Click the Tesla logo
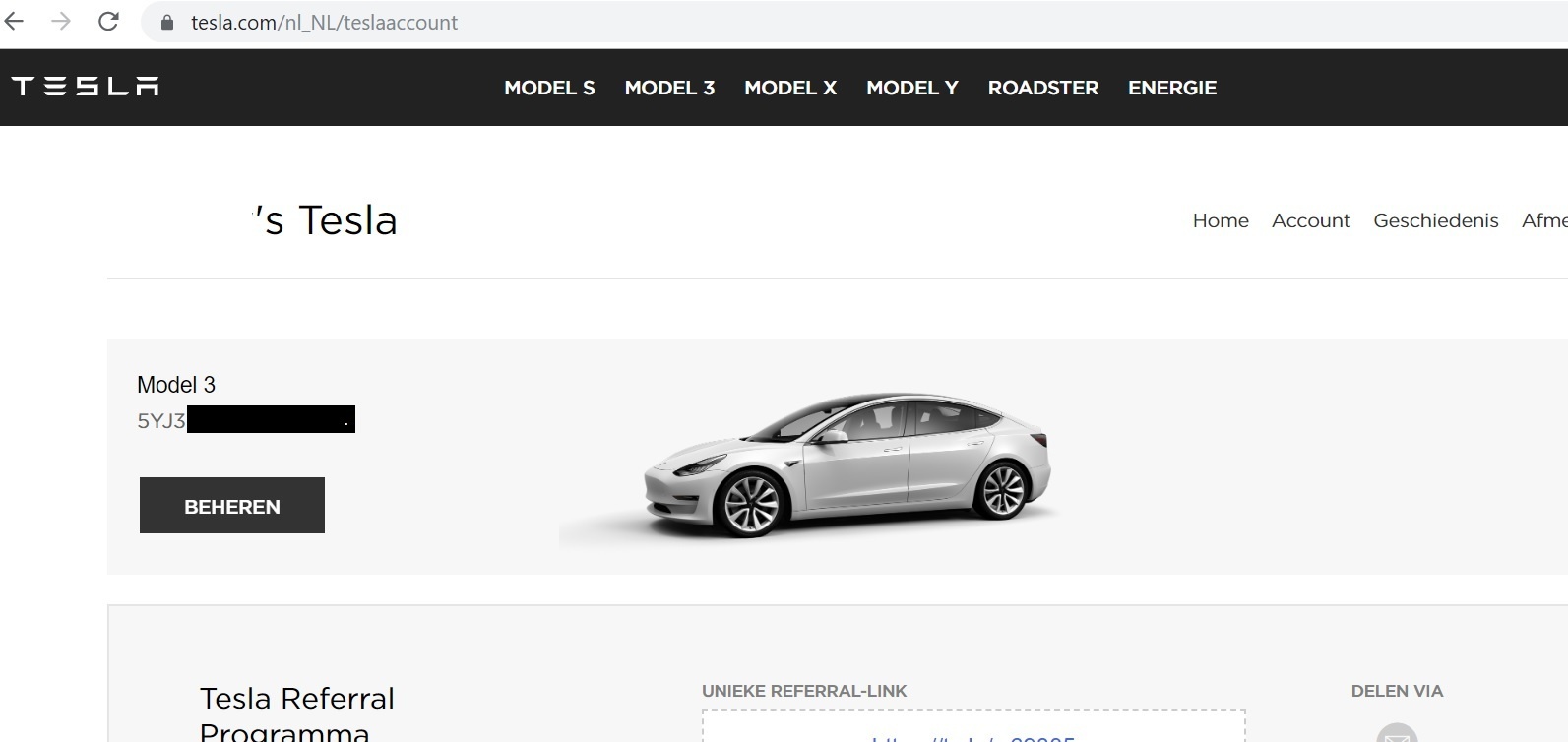Screen dimensions: 1568x742 (x=86, y=87)
